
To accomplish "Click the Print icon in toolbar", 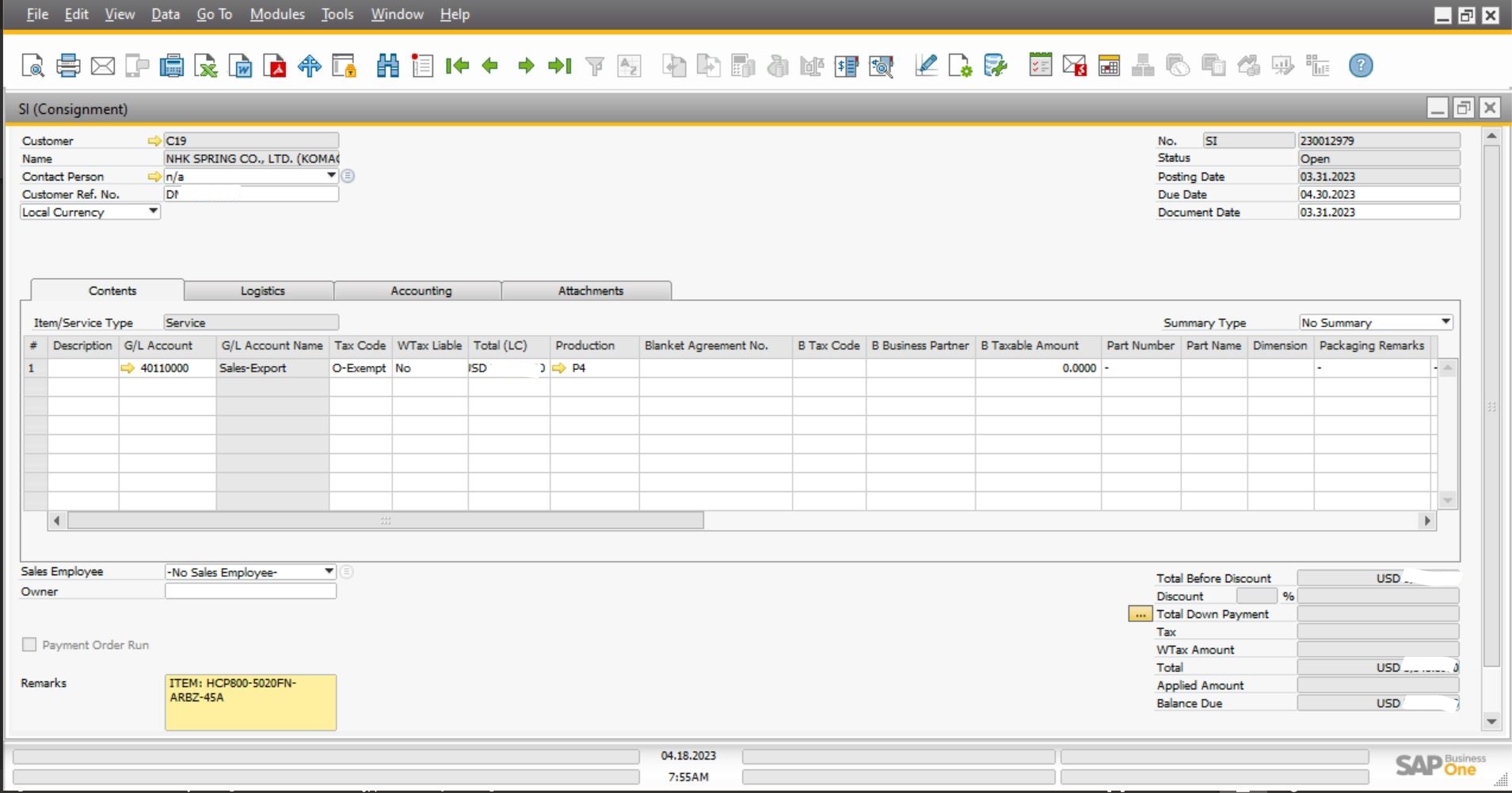I will [68, 66].
